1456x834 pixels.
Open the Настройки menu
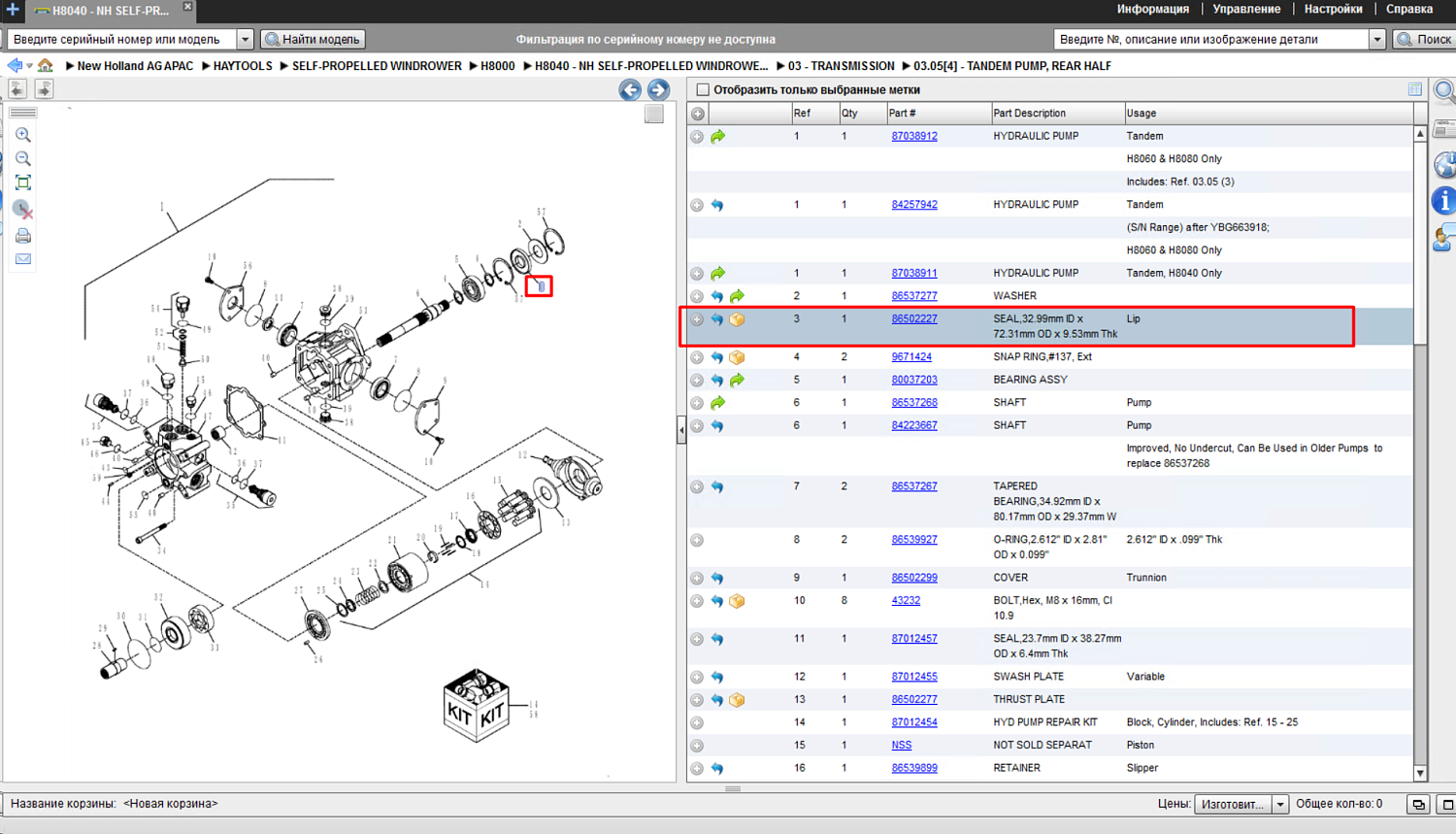(x=1334, y=9)
